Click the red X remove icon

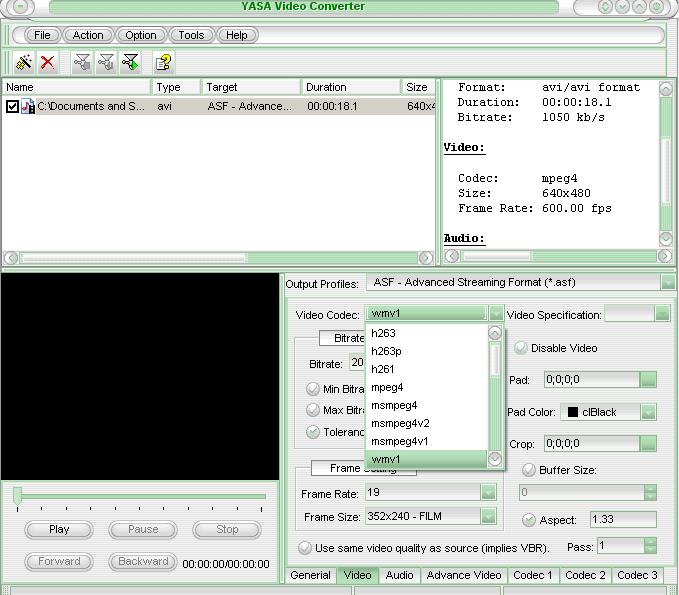tap(47, 63)
